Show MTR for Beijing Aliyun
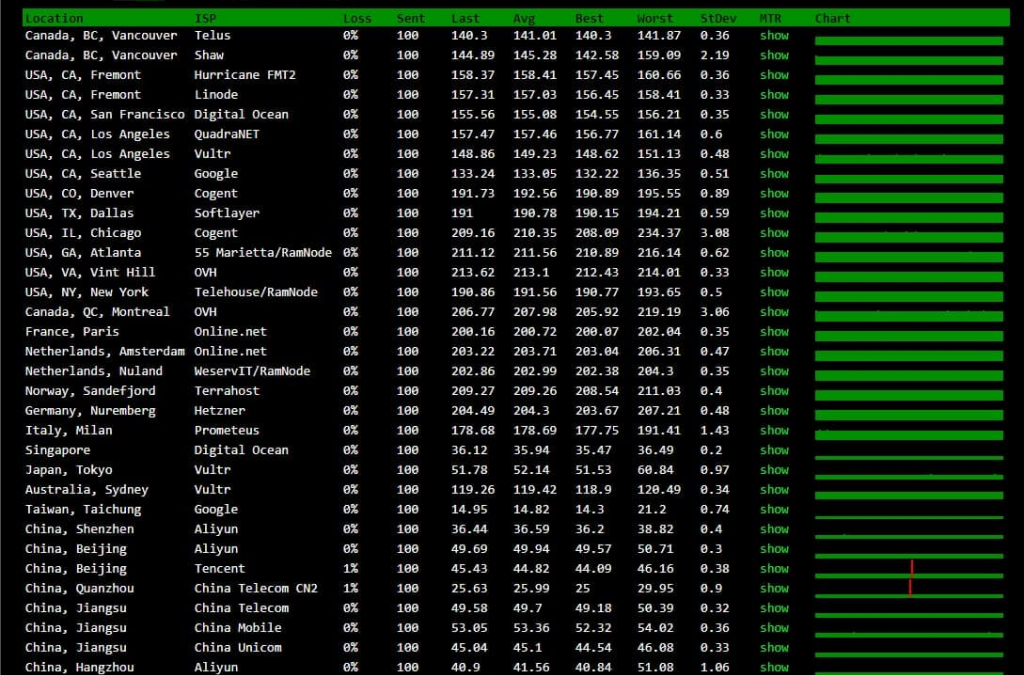1024x675 pixels. [x=774, y=549]
